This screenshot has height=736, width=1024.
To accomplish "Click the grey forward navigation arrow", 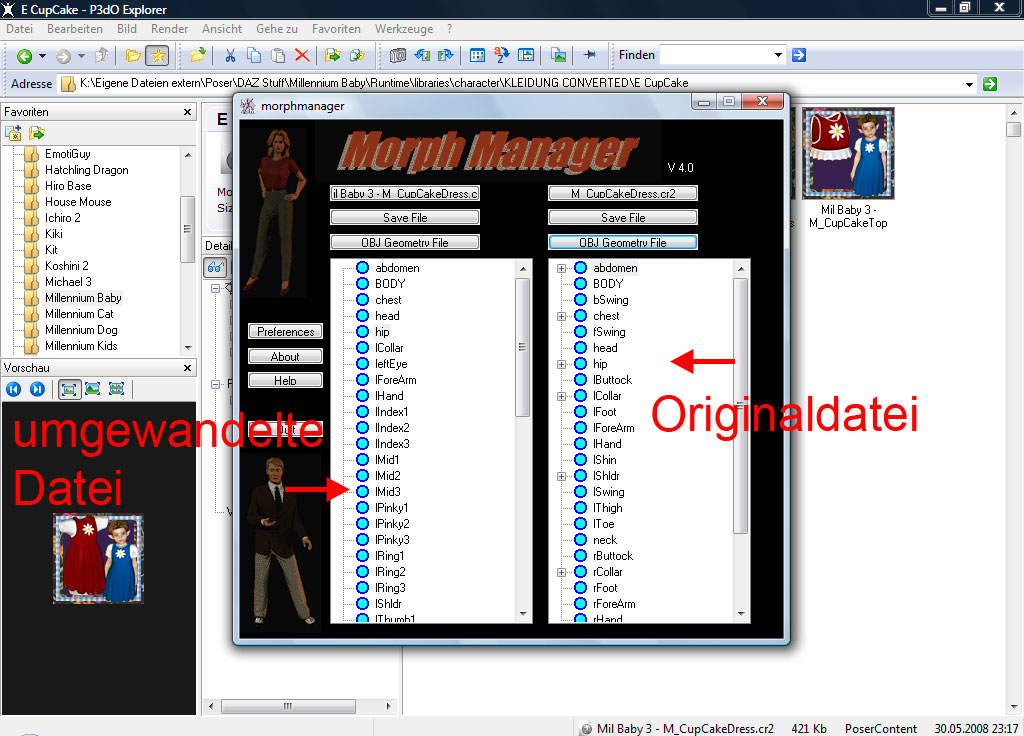I will (63, 56).
